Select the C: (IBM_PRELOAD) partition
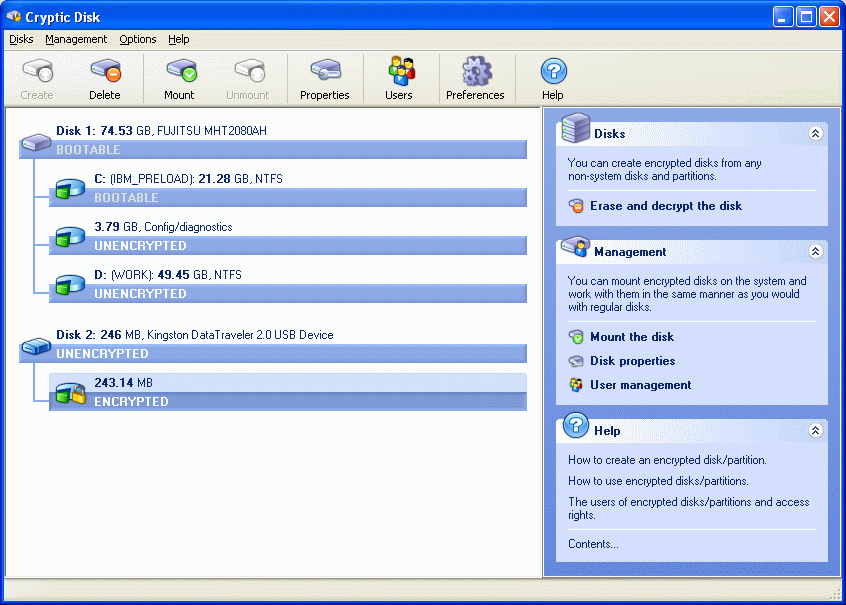Image resolution: width=846 pixels, height=605 pixels. click(187, 179)
